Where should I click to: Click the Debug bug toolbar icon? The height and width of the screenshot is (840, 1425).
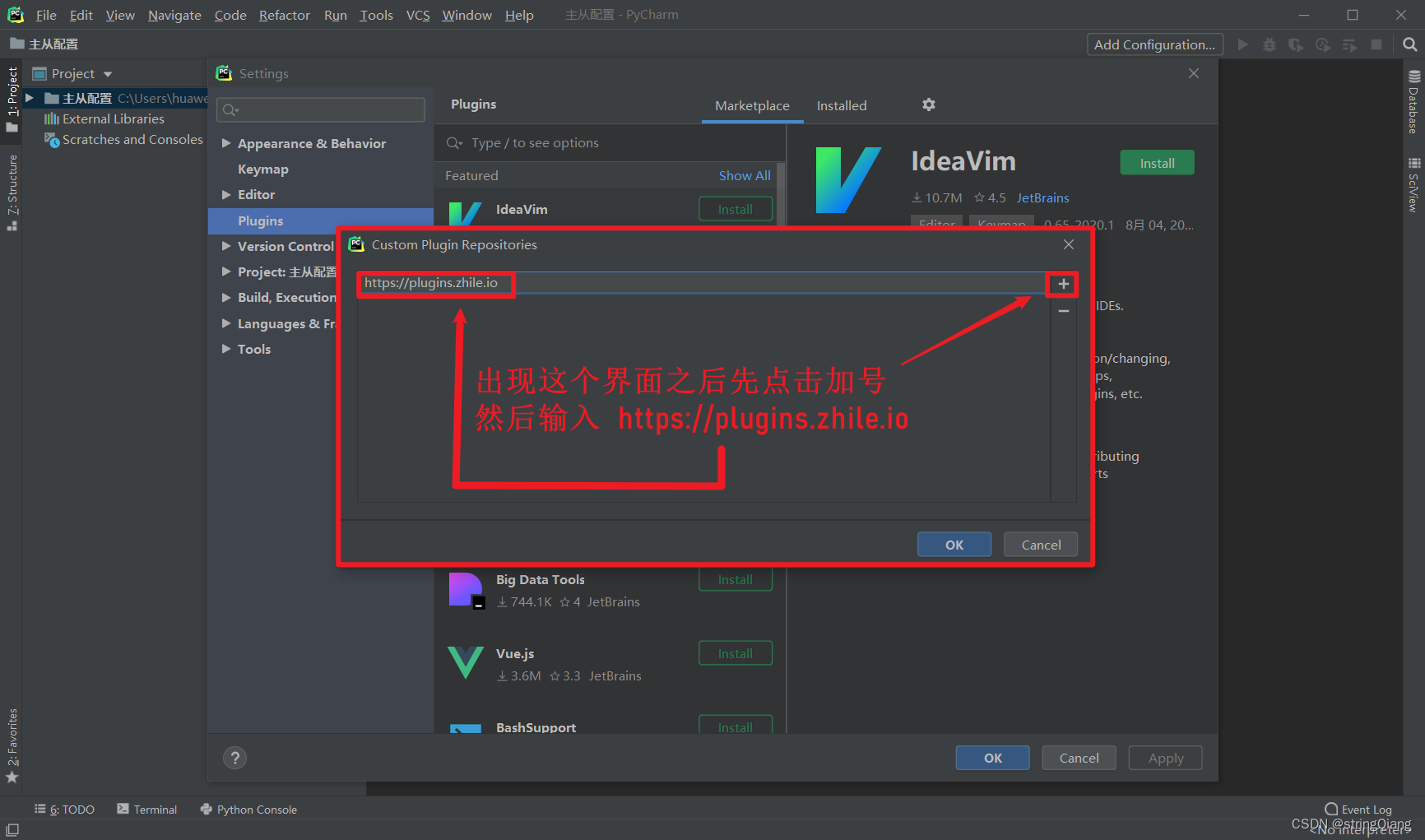click(x=1270, y=44)
